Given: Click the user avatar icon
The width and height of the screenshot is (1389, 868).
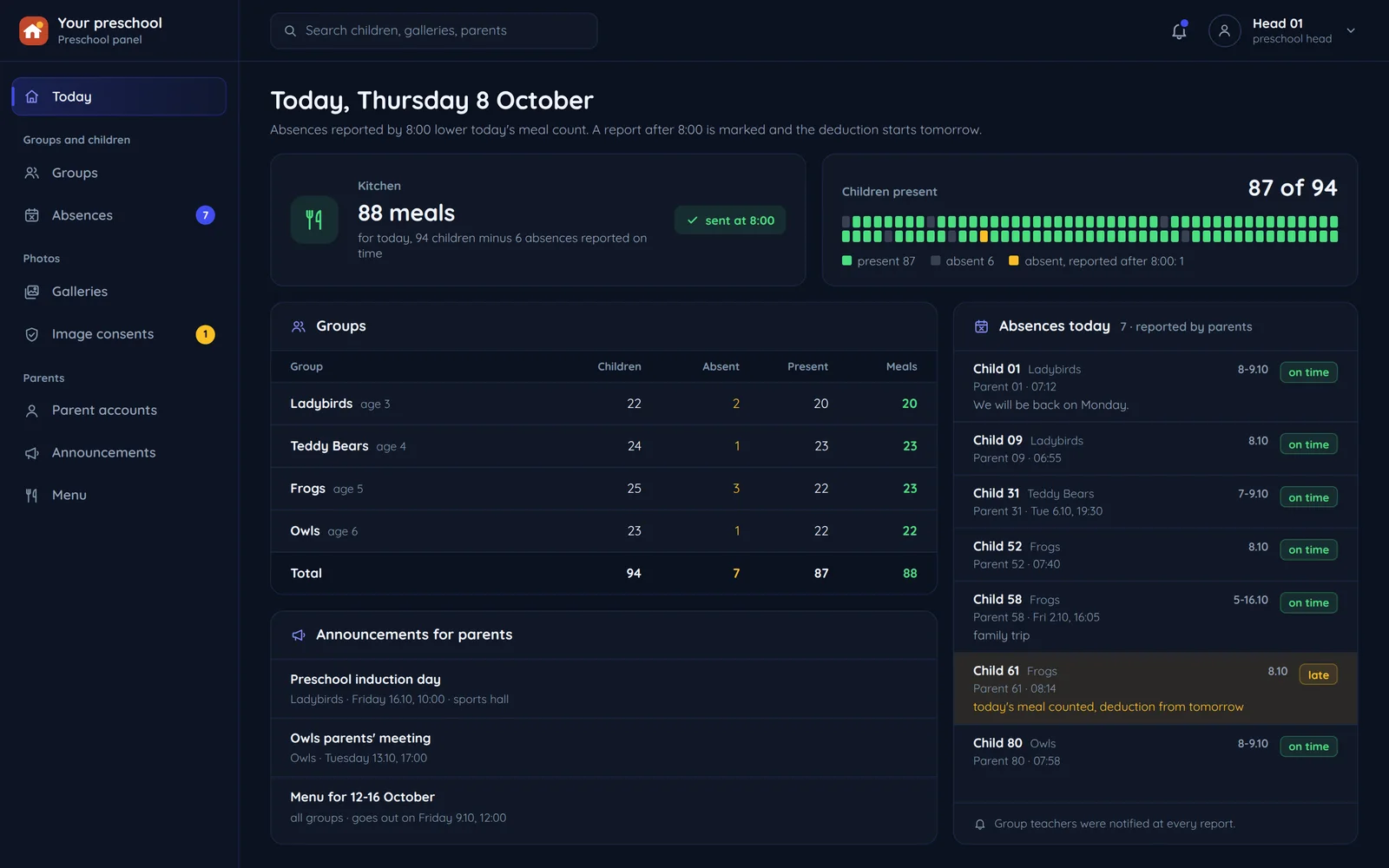Looking at the screenshot, I should pos(1224,30).
